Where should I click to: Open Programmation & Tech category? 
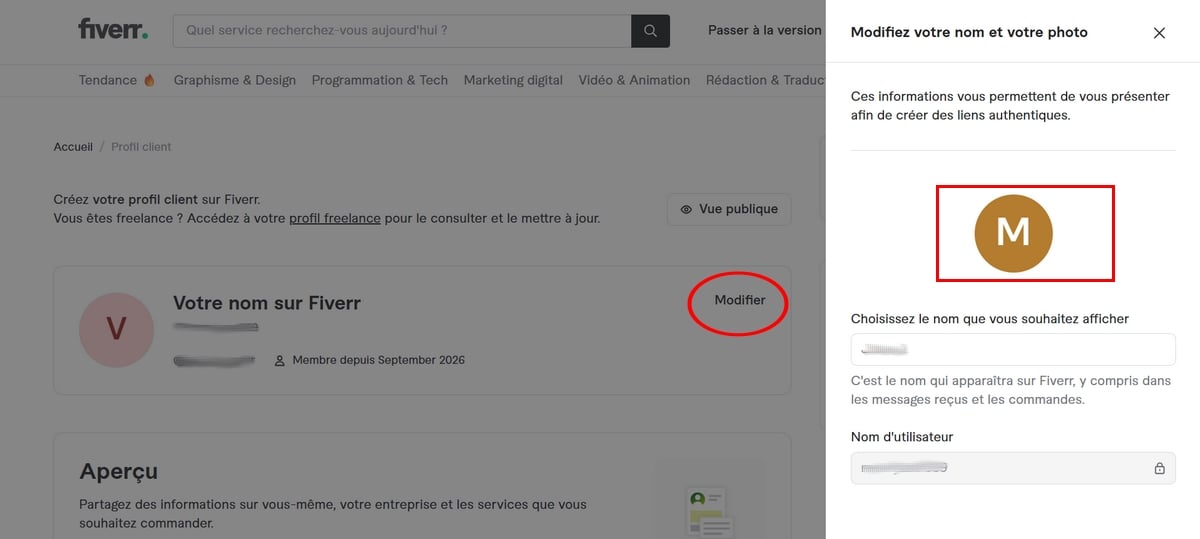coord(380,80)
